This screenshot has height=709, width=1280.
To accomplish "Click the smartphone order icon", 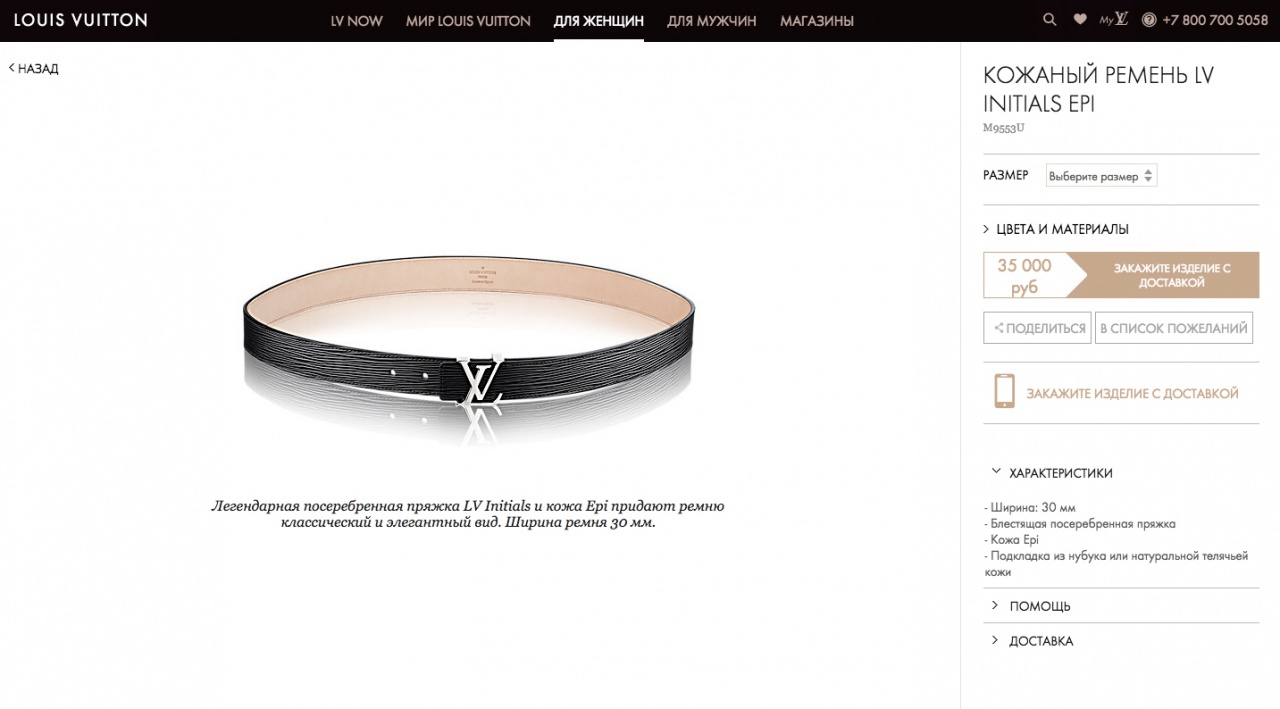I will pos(1004,391).
